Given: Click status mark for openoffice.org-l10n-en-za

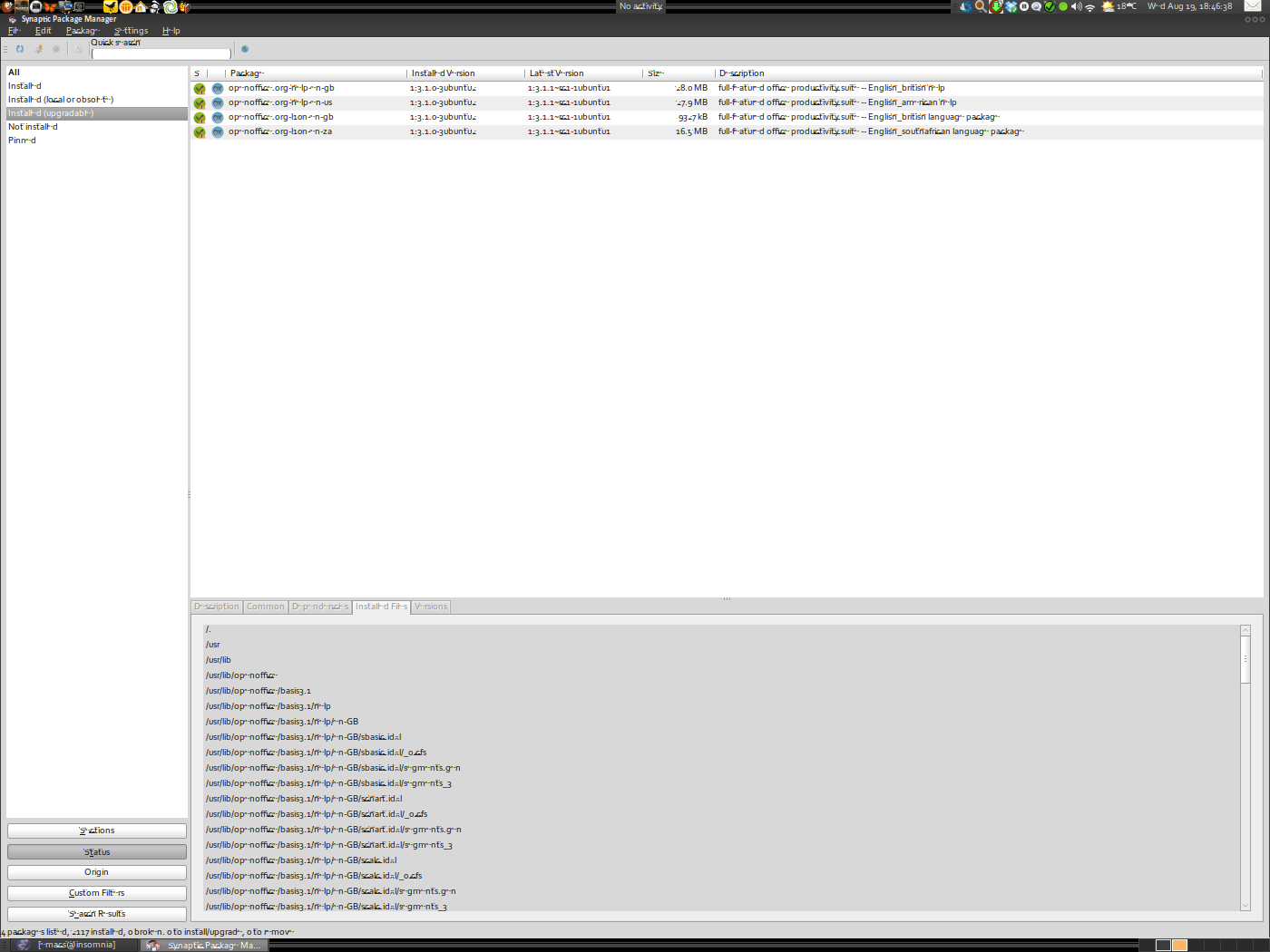Looking at the screenshot, I should (x=200, y=132).
